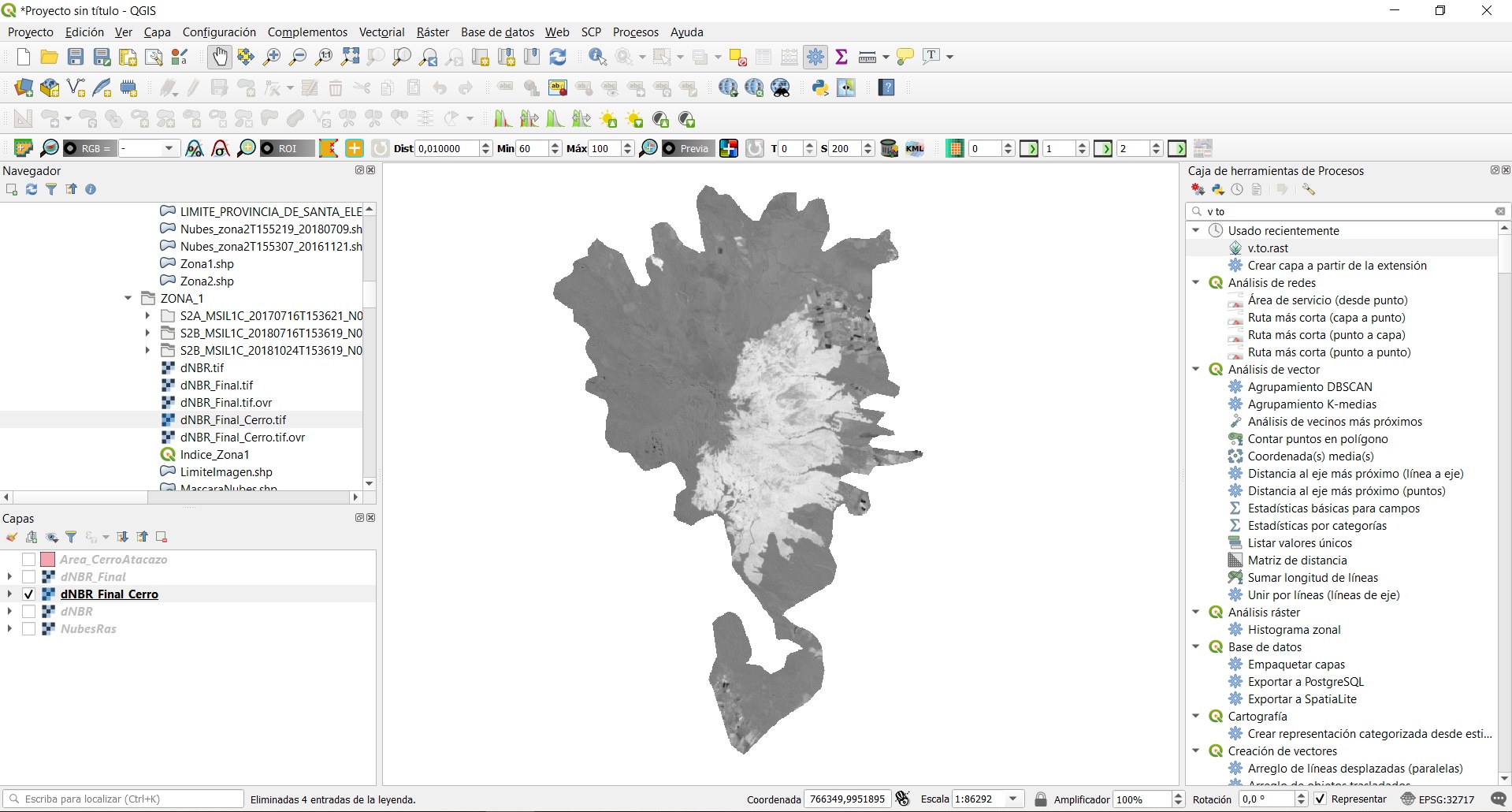Viewport: 1512px width, 812px height.
Task: Expand the S2A_MSIL1C imagery folder
Action: (x=148, y=315)
